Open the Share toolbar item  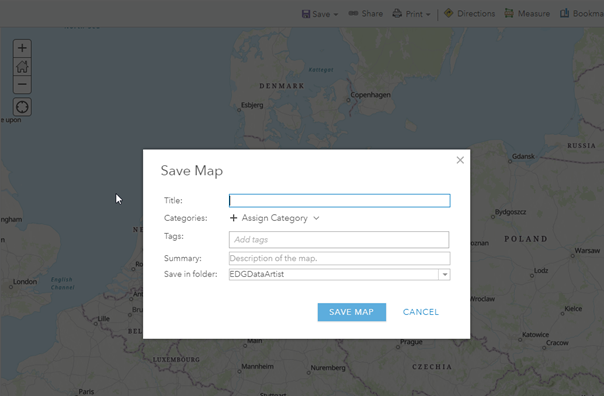(x=366, y=13)
